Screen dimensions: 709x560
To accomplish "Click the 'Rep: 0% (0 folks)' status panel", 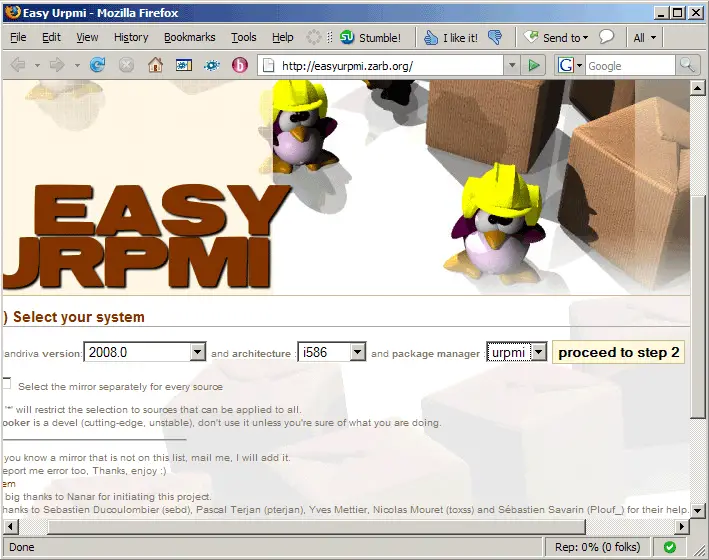I will pyautogui.click(x=597, y=547).
